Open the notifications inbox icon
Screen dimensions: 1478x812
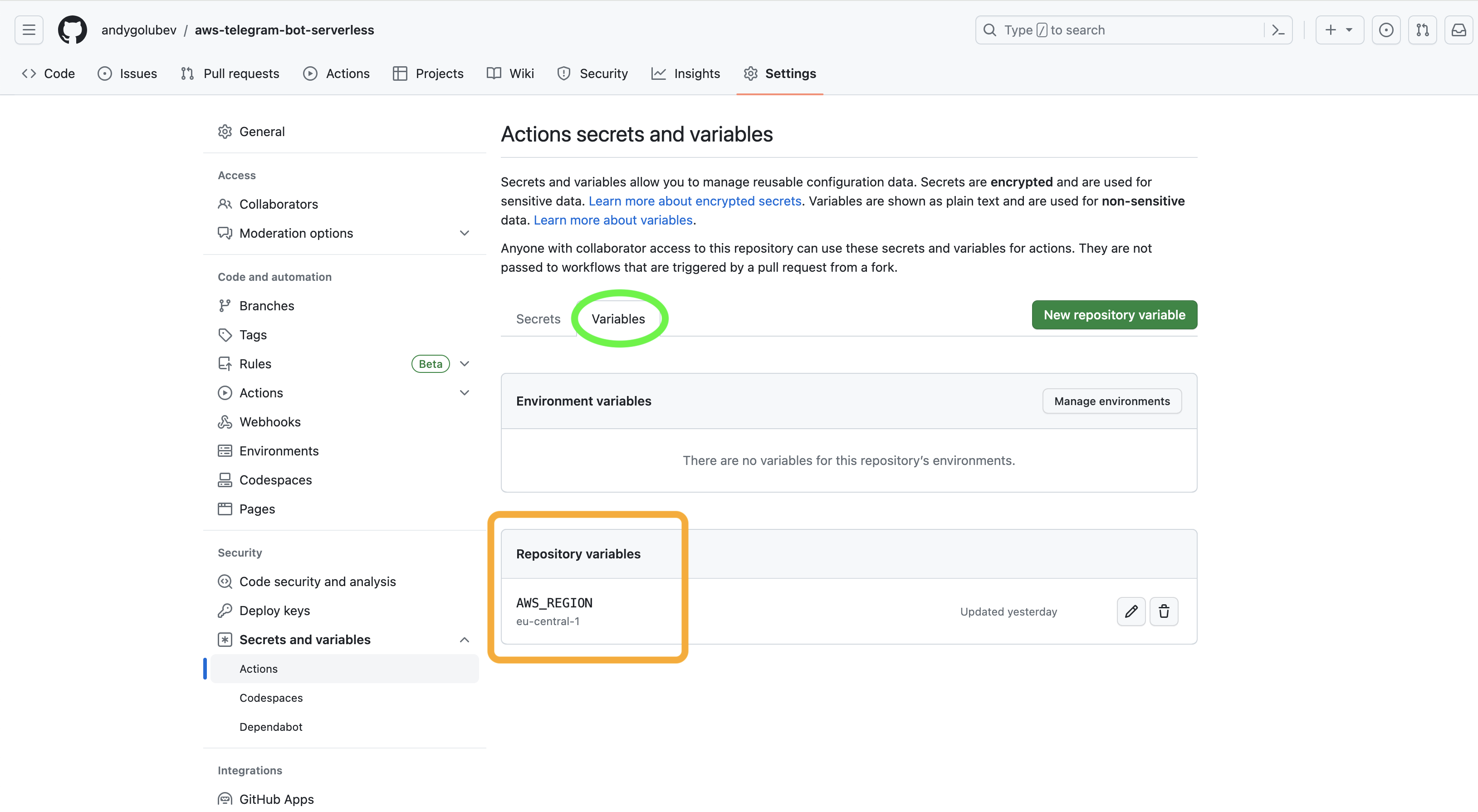[1458, 30]
